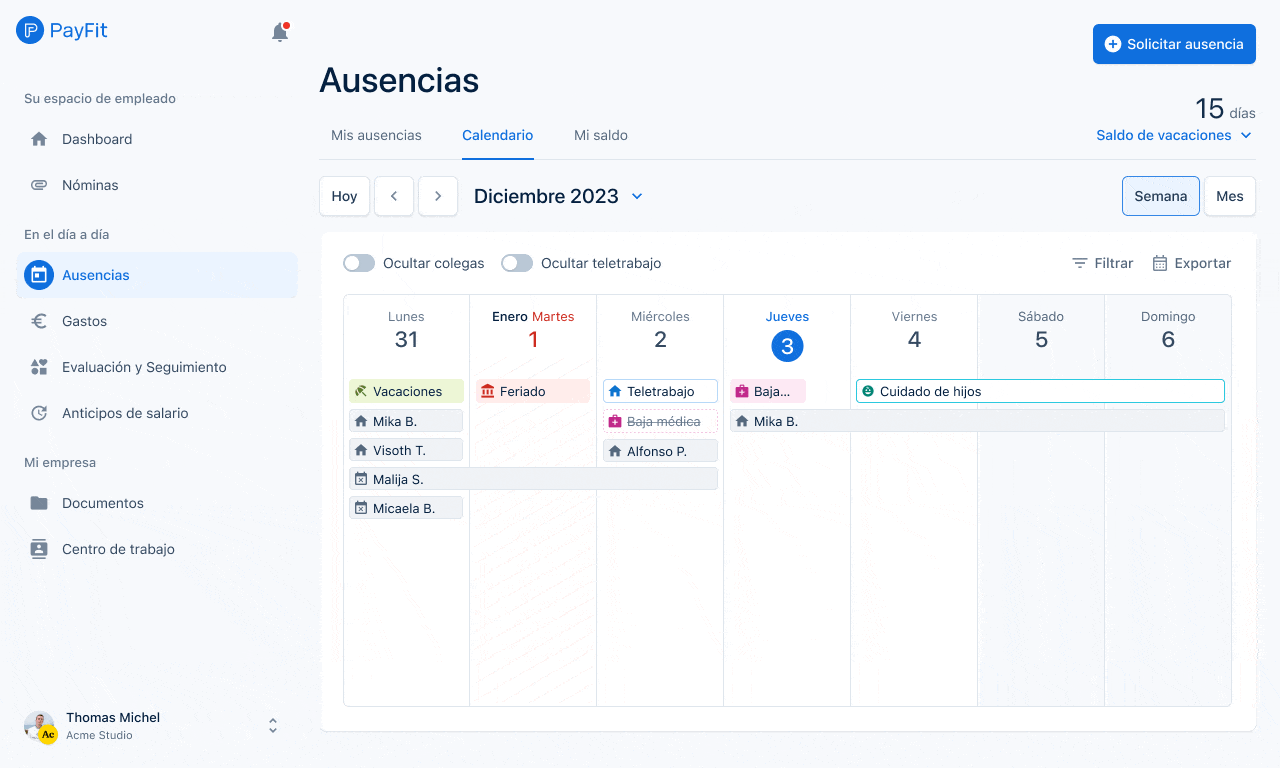The width and height of the screenshot is (1280, 768).
Task: Switch calendar to Mes view
Action: coord(1230,196)
